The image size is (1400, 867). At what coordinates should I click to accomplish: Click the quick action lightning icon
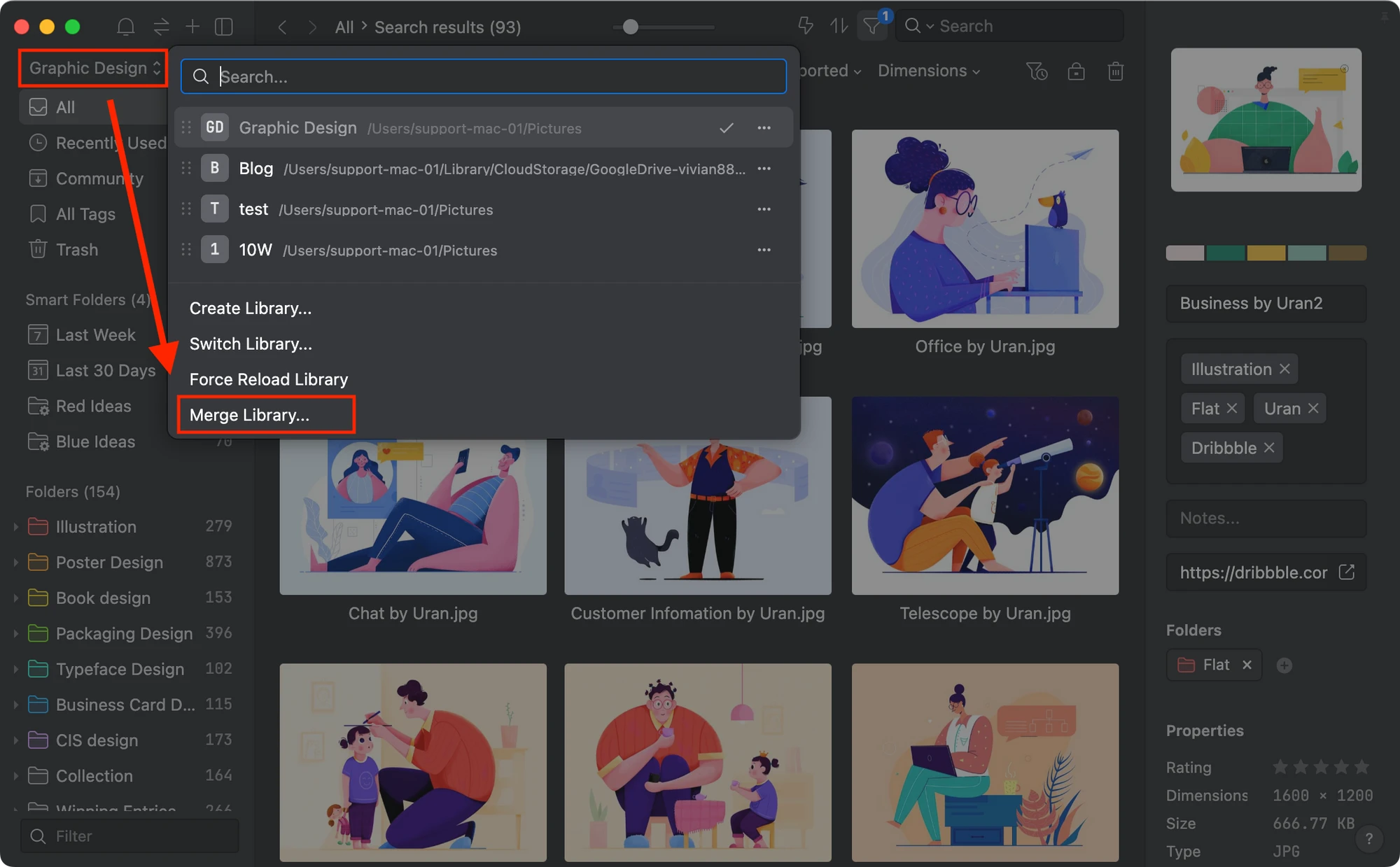(806, 27)
